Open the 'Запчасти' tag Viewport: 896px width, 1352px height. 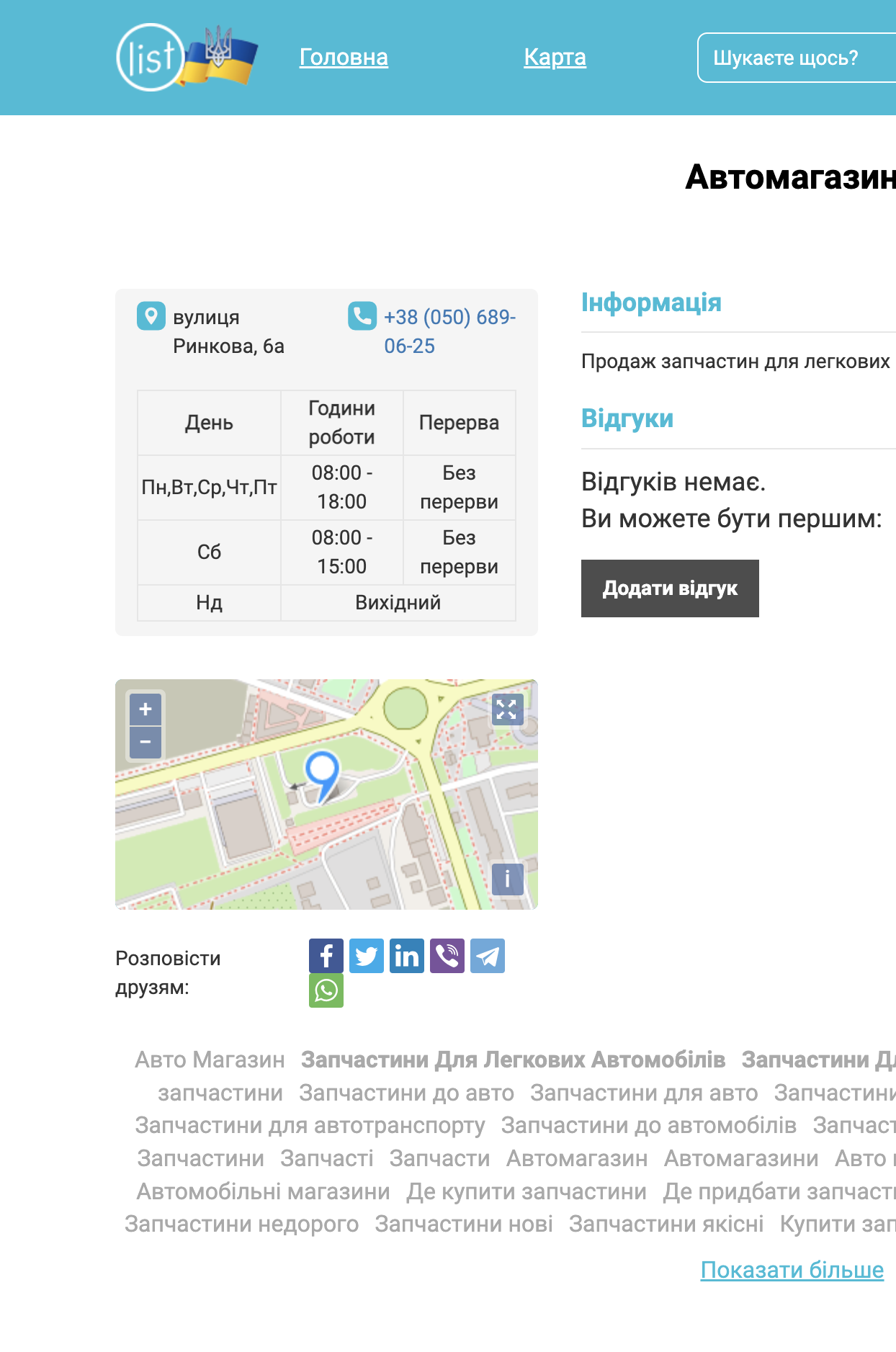[x=439, y=1158]
